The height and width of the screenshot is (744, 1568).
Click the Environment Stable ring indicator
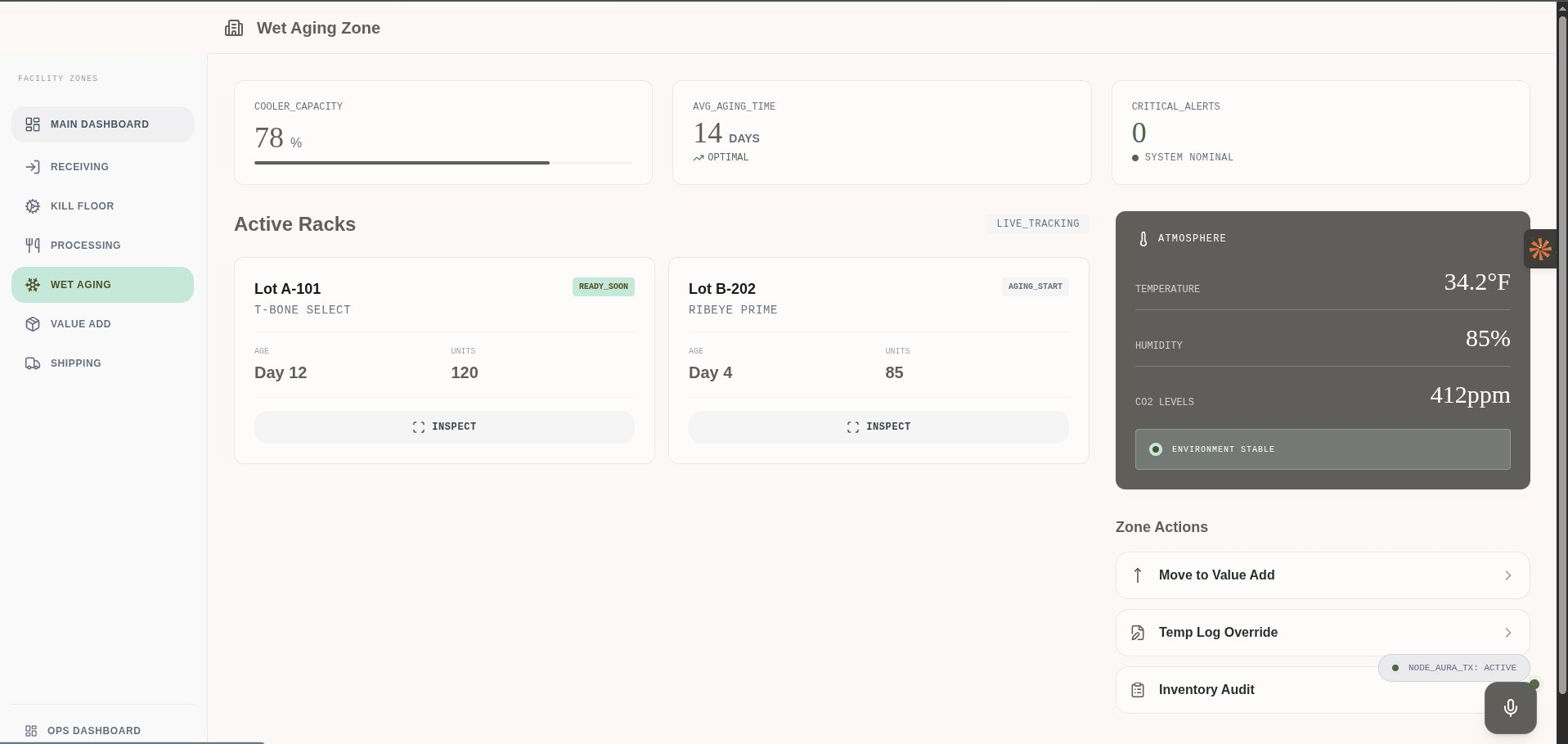(x=1156, y=449)
